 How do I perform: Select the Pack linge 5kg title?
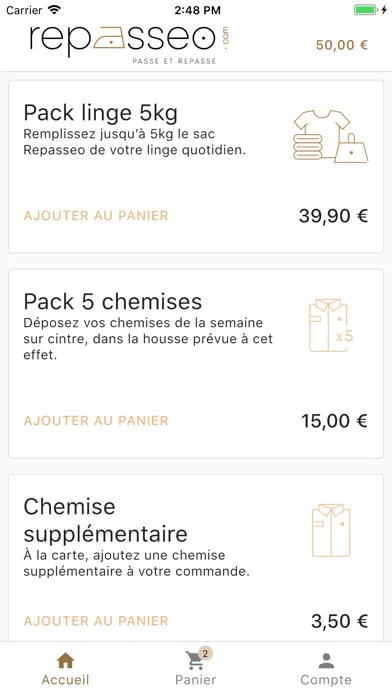(100, 113)
